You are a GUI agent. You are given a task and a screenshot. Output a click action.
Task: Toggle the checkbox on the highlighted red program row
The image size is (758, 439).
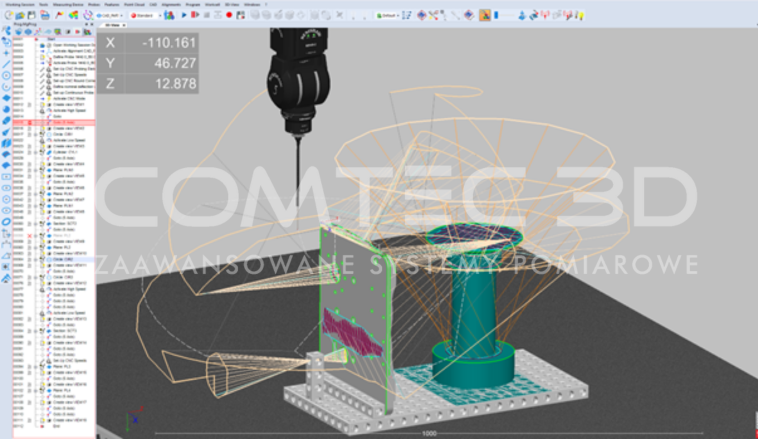click(32, 122)
